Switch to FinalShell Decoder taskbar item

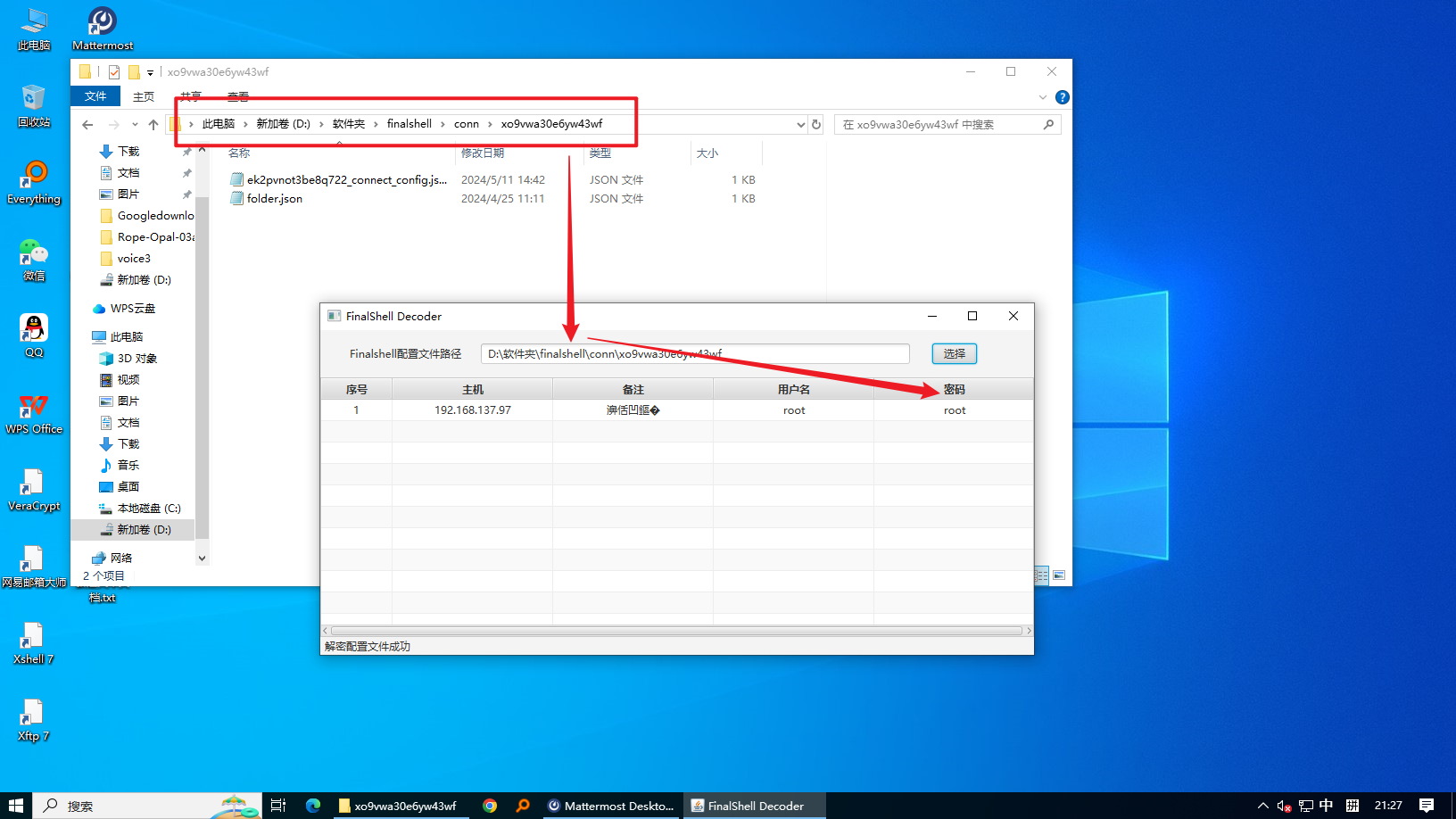756,806
